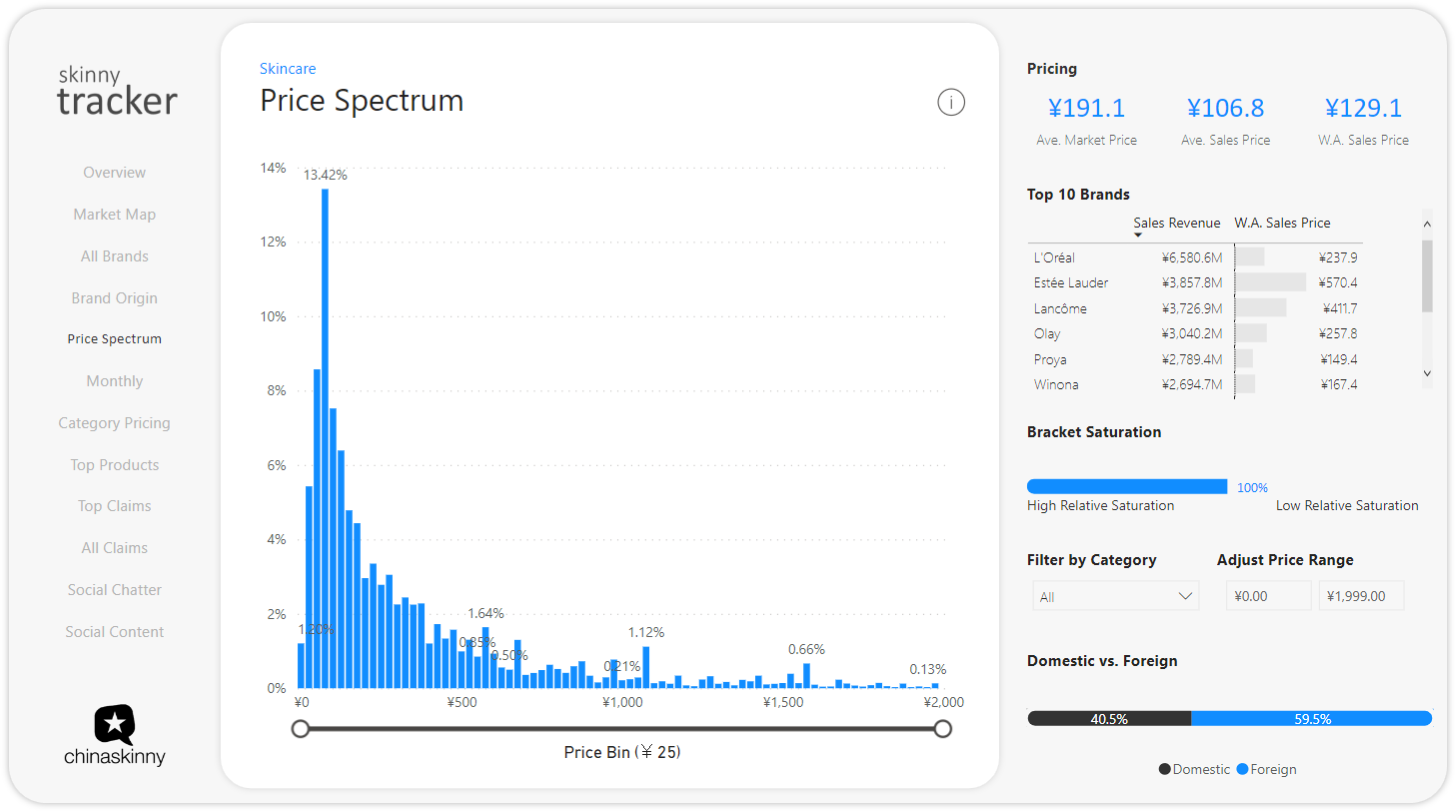1456x812 pixels.
Task: Click the skinny tracker logo
Action: [x=117, y=91]
